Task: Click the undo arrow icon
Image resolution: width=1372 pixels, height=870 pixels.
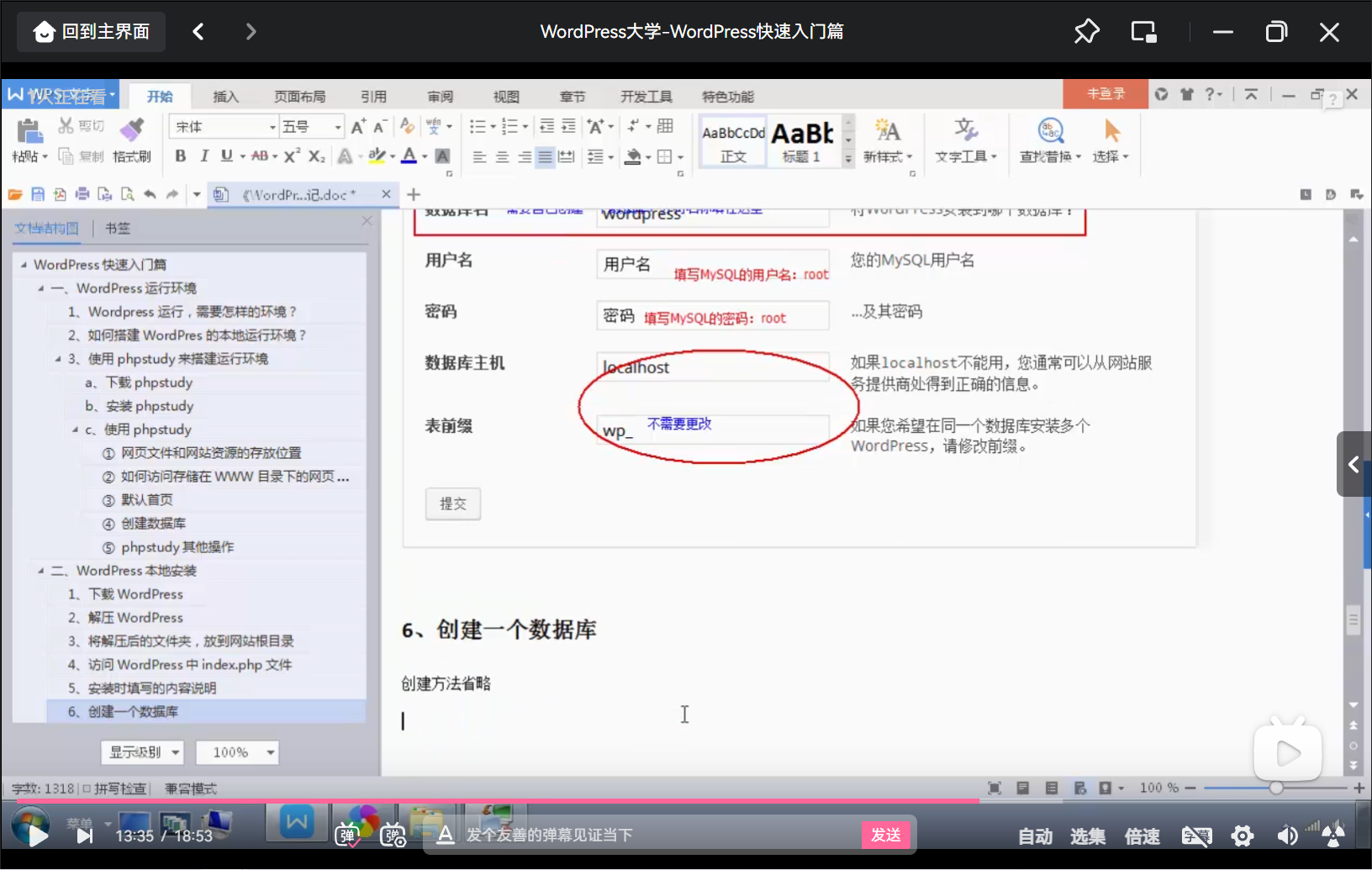Action: coord(150,195)
